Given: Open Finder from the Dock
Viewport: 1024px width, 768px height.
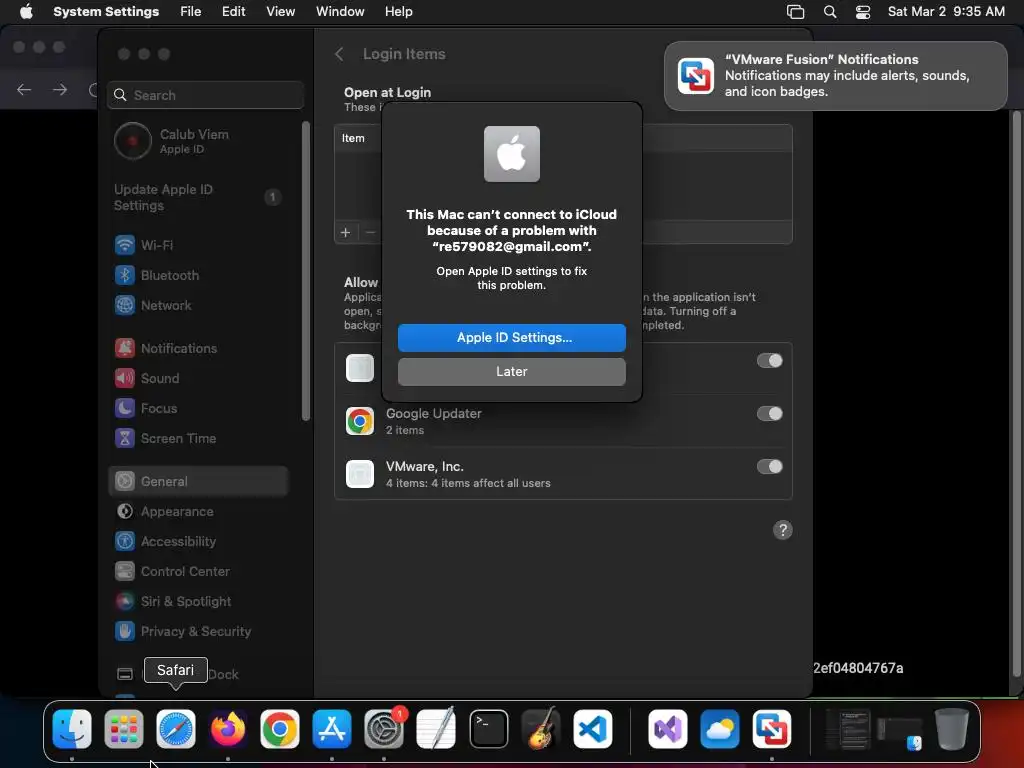Looking at the screenshot, I should (x=72, y=729).
